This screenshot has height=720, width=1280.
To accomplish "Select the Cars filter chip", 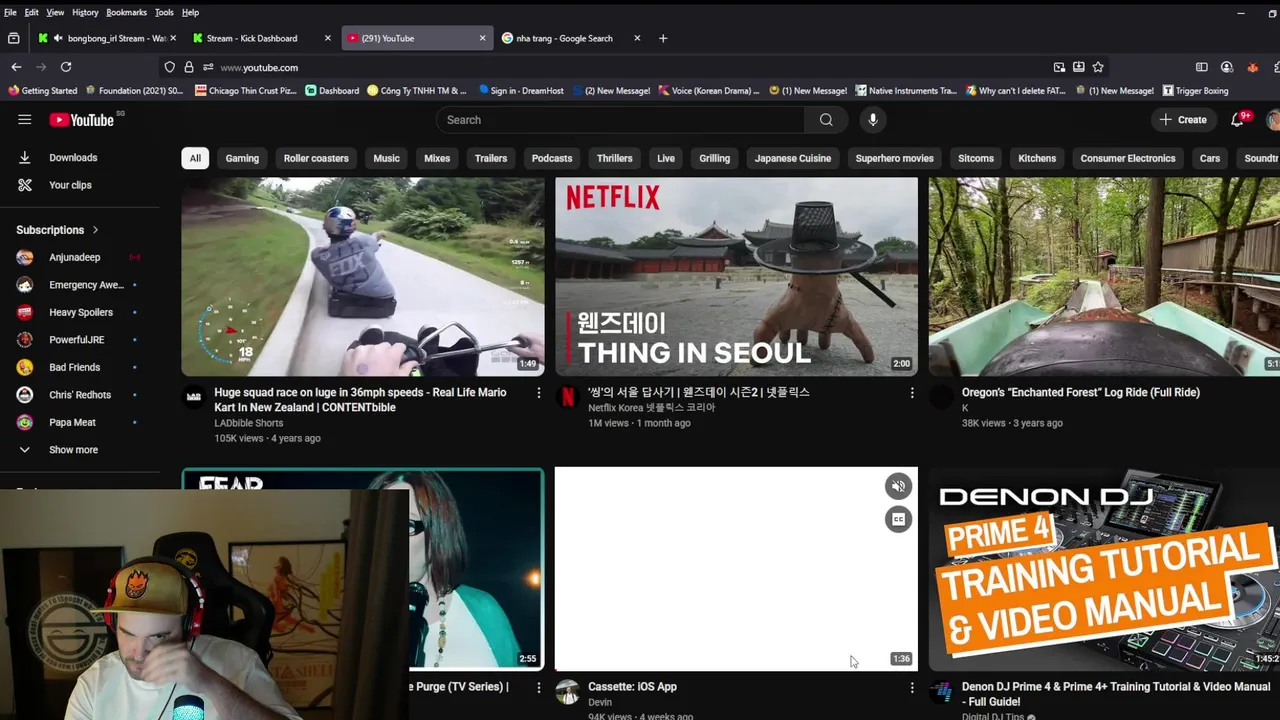I will [x=1210, y=158].
